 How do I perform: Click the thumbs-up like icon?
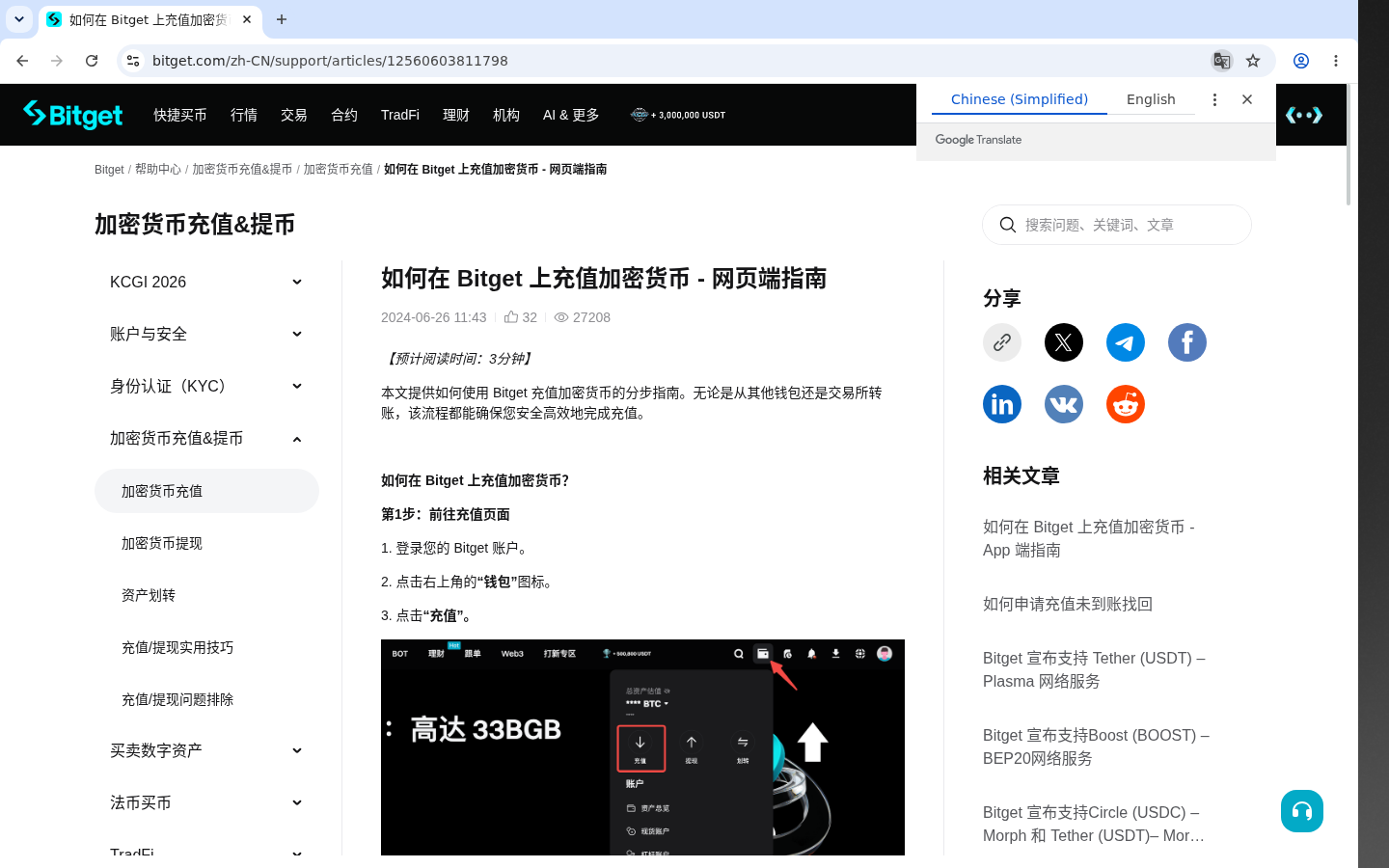pyautogui.click(x=511, y=316)
